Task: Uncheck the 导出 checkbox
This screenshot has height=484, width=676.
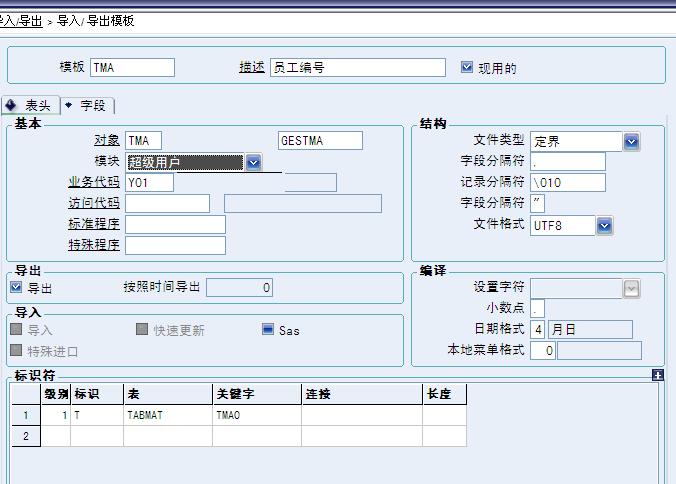Action: point(16,288)
